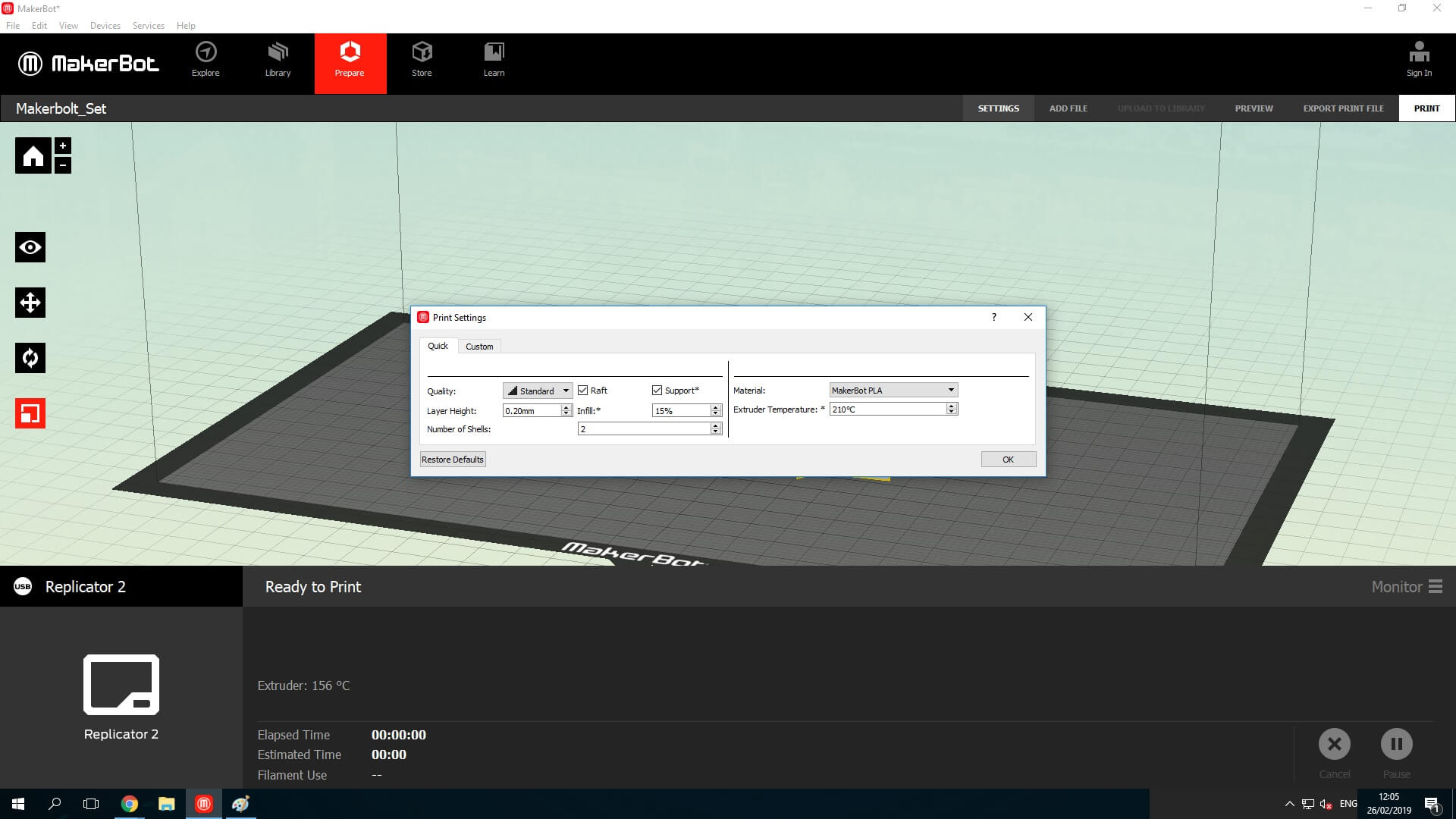Open the Explore section
The height and width of the screenshot is (819, 1456).
206,61
